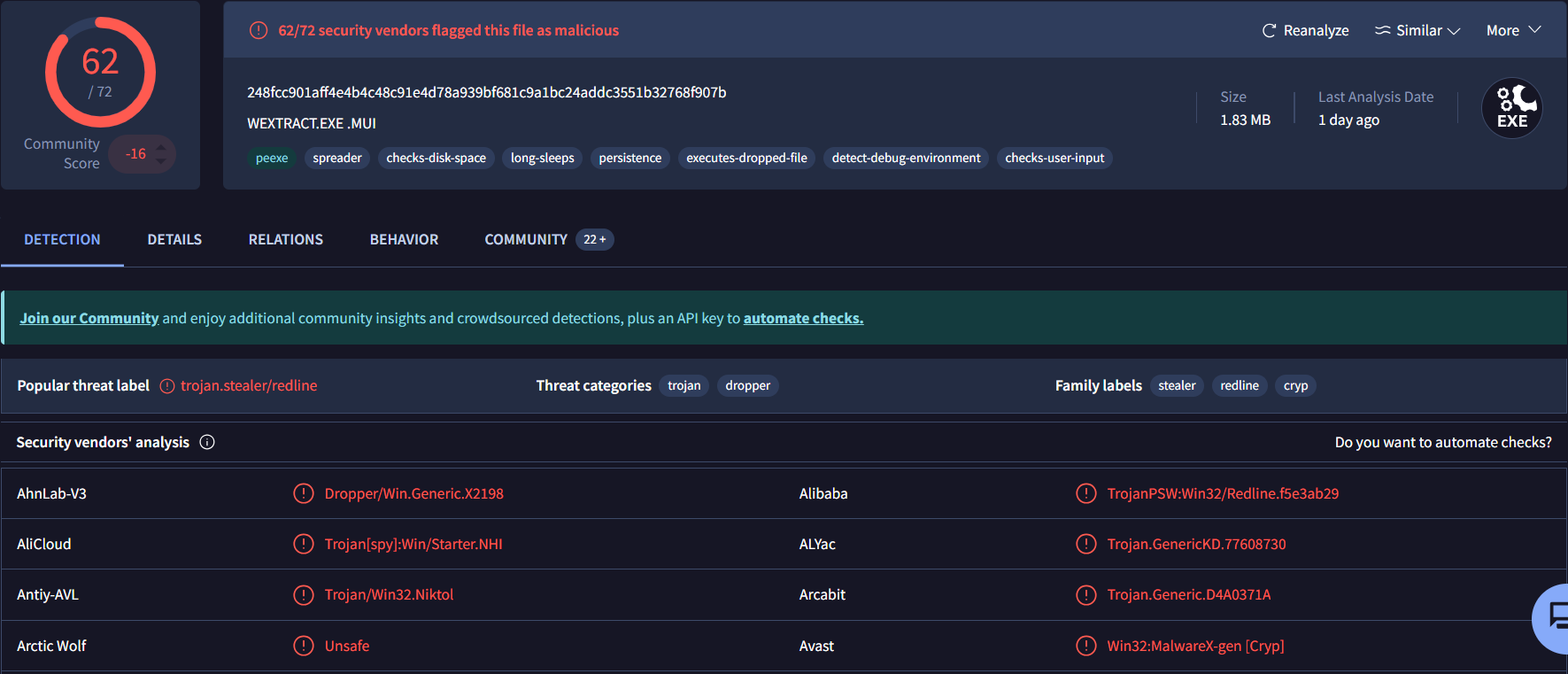Click the persistence tag
The width and height of the screenshot is (1568, 674).
630,158
